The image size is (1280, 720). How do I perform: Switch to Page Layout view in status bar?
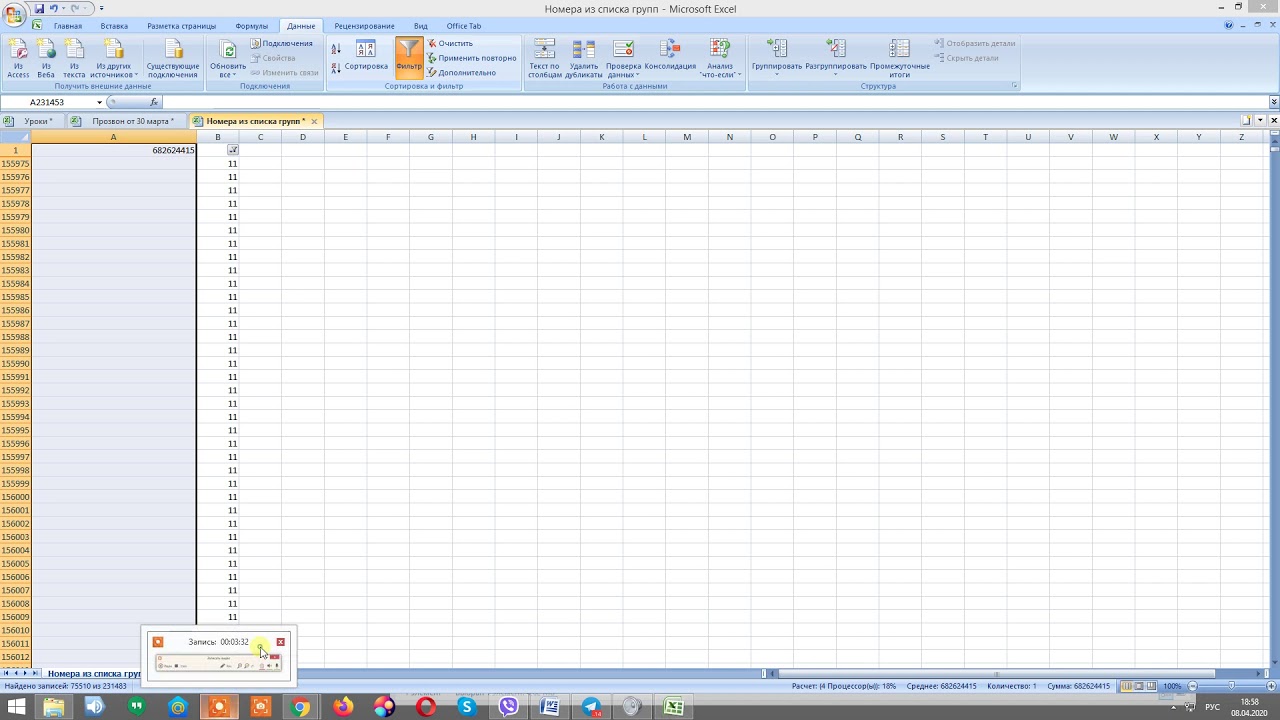[x=1139, y=686]
